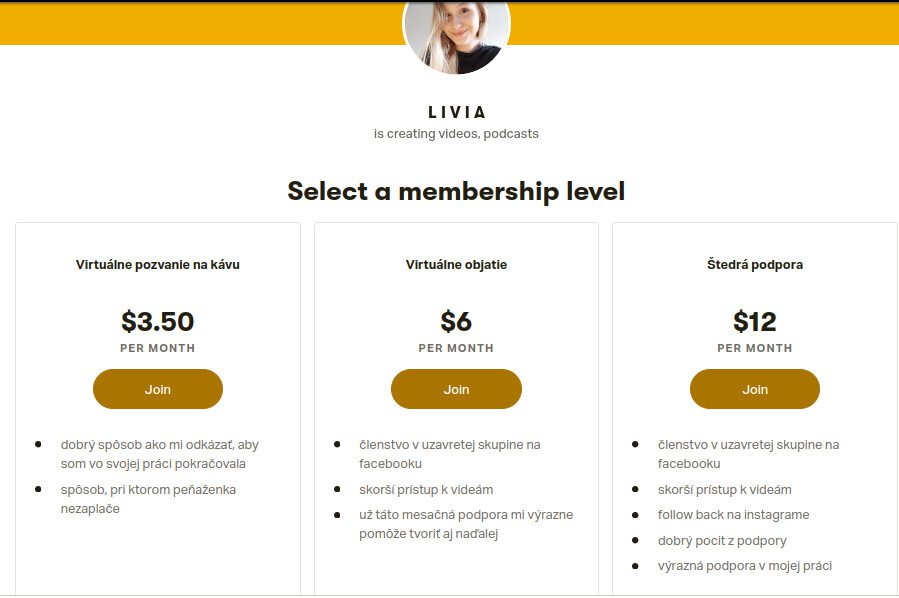Image resolution: width=899 pixels, height=598 pixels.
Task: Join the $3.50 per month tier
Action: (158, 389)
